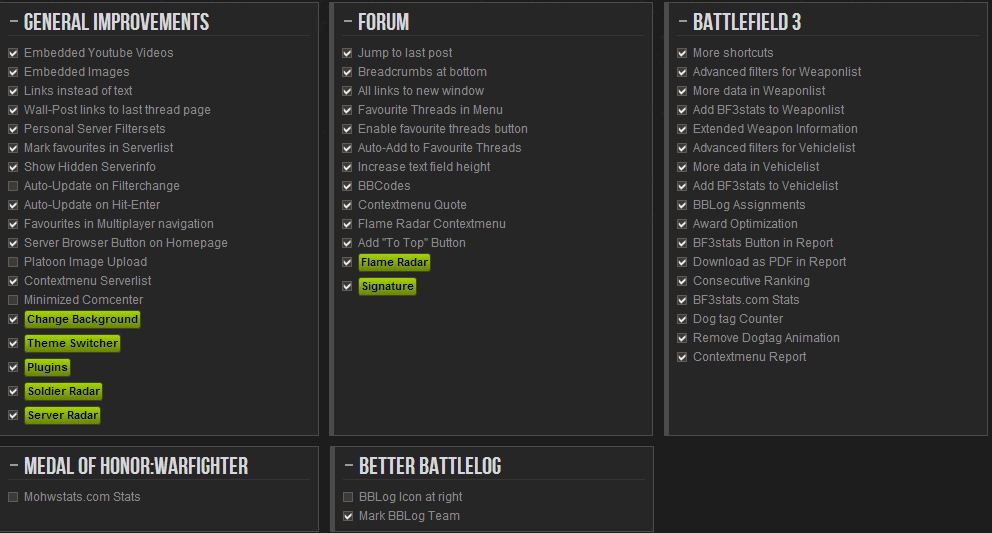
Task: Open the Plugins green button
Action: tap(47, 368)
